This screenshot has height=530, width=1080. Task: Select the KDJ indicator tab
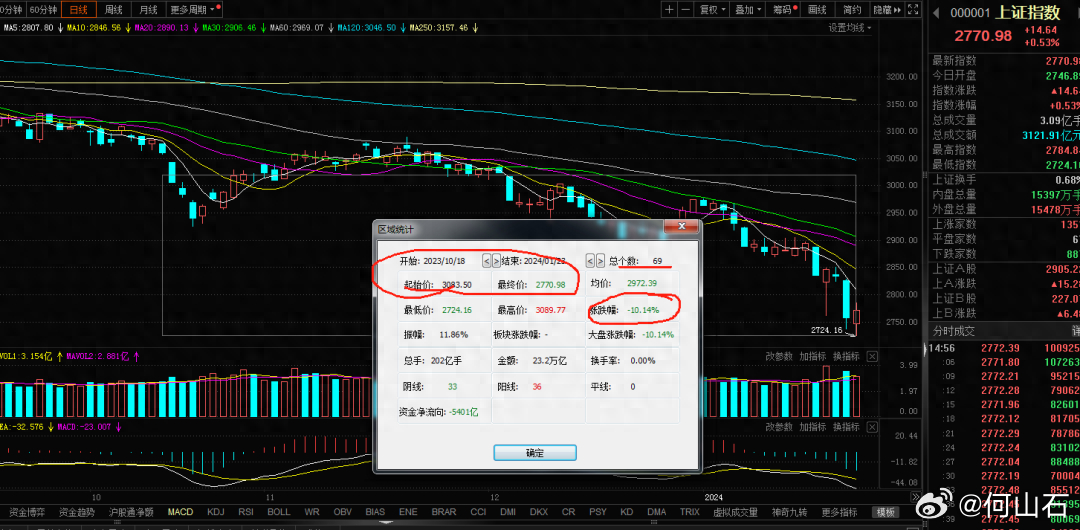(x=216, y=512)
